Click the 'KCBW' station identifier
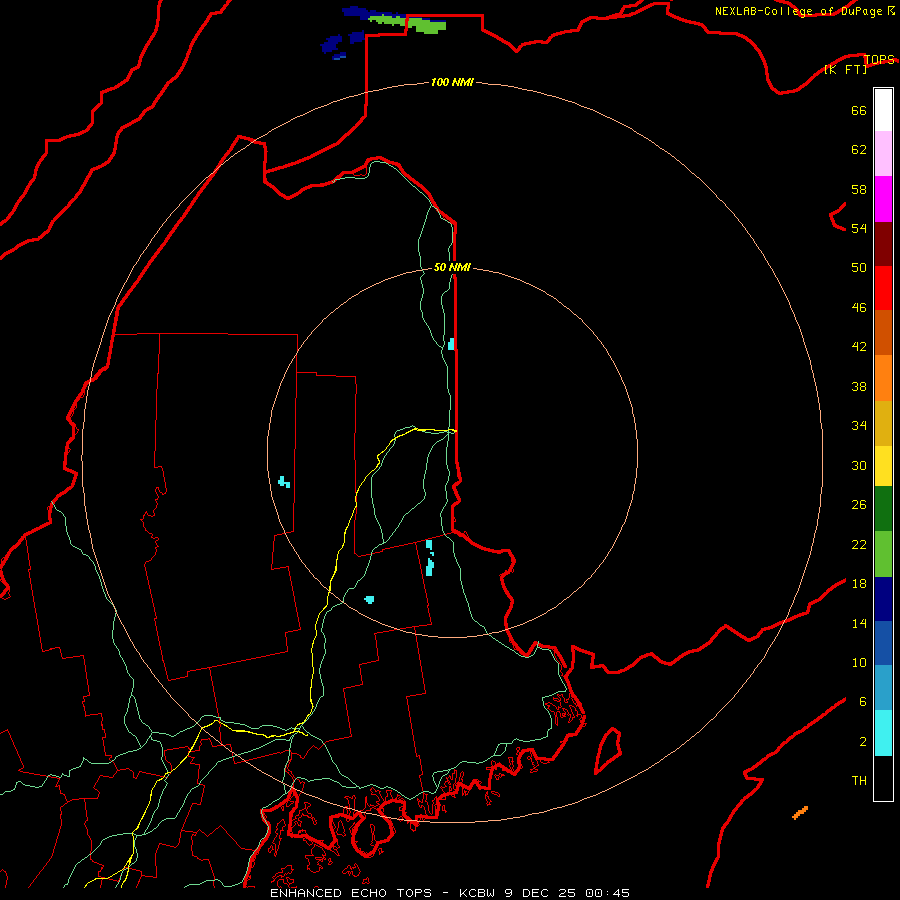The width and height of the screenshot is (900, 900). pyautogui.click(x=478, y=893)
